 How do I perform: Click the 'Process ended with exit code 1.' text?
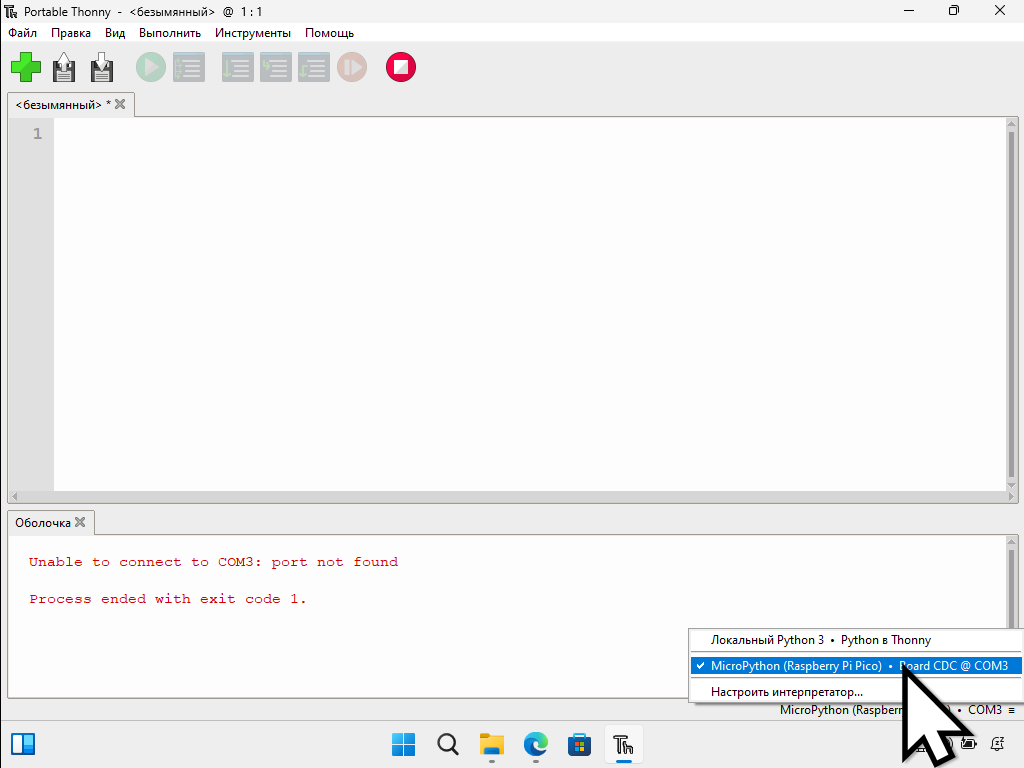[x=167, y=600]
